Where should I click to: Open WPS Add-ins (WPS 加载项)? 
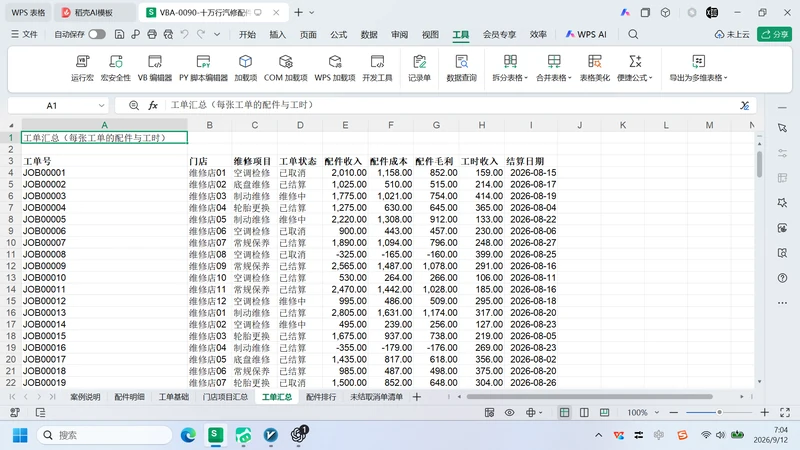[x=335, y=68]
